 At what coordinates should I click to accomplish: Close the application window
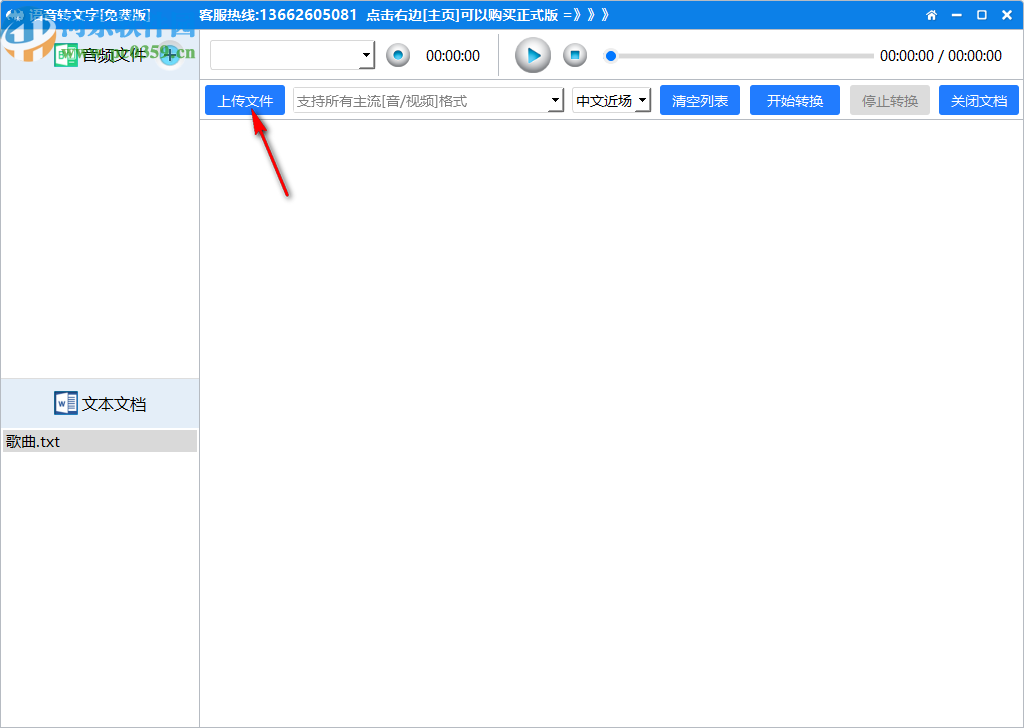[x=1007, y=15]
